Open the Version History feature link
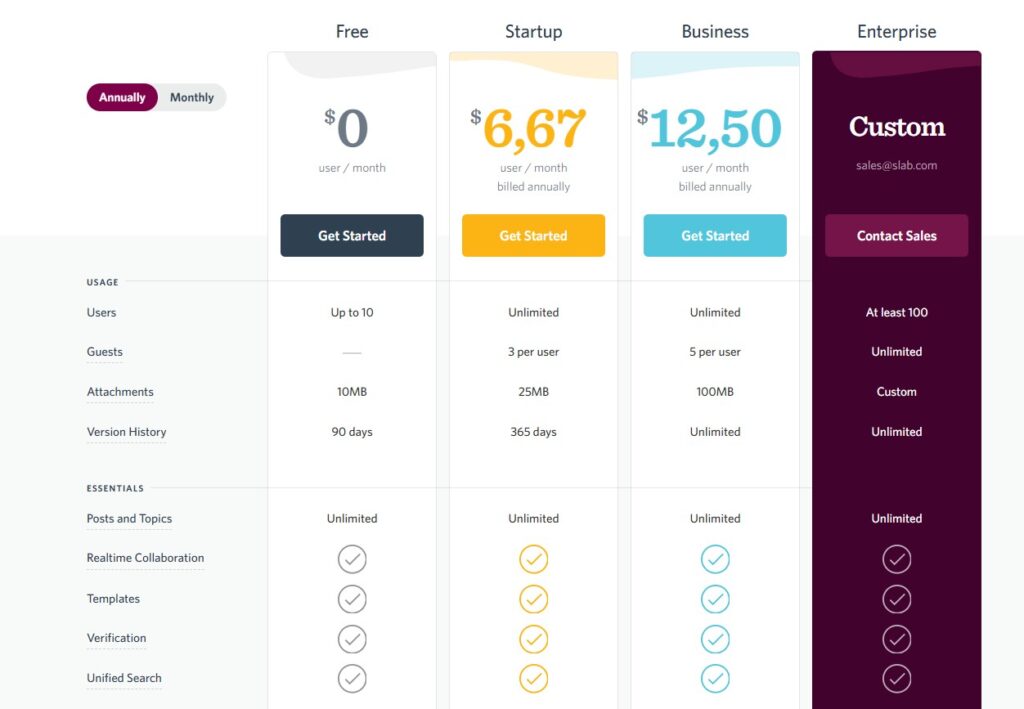 click(126, 431)
